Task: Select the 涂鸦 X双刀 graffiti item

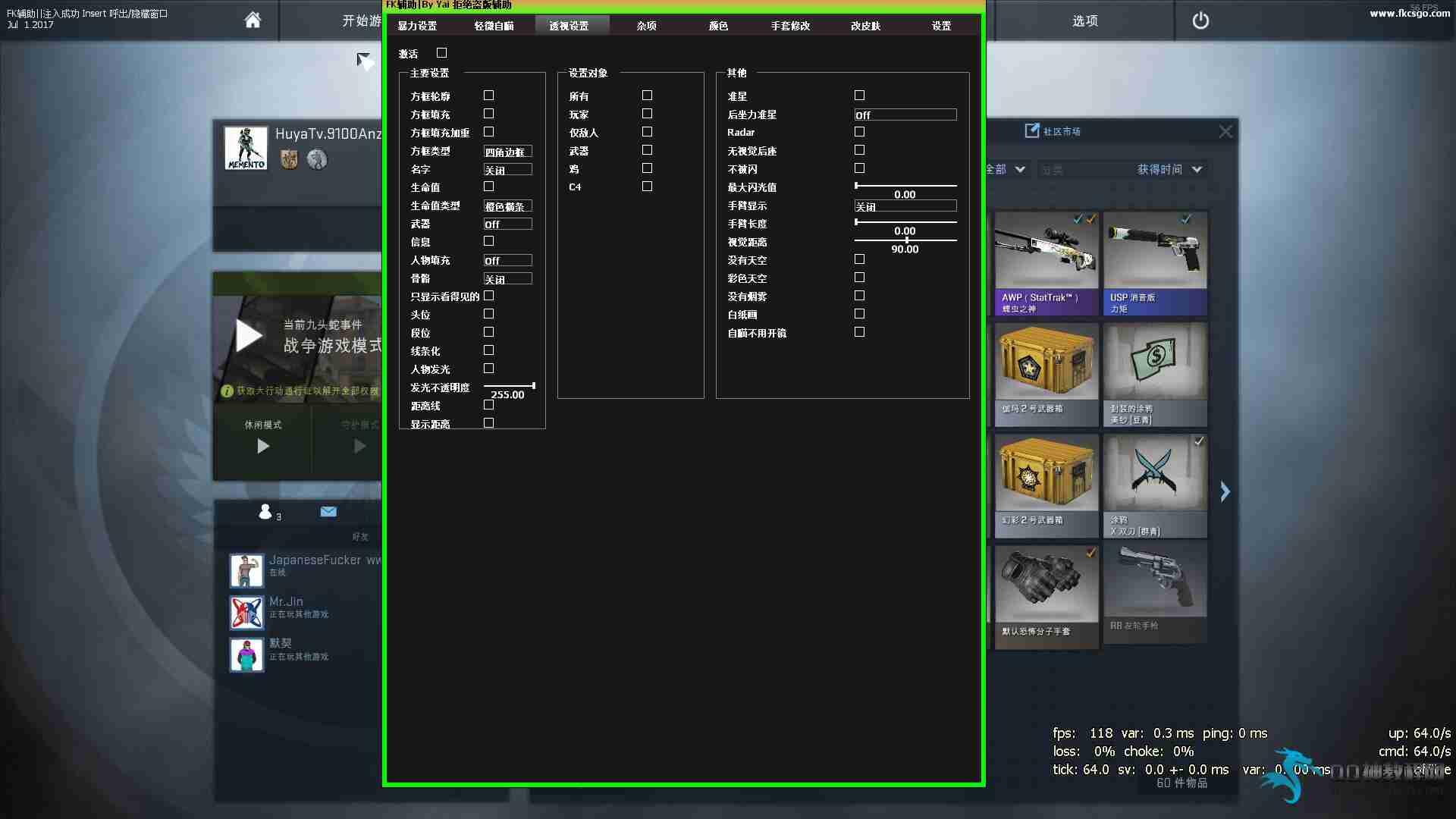Action: (x=1155, y=486)
